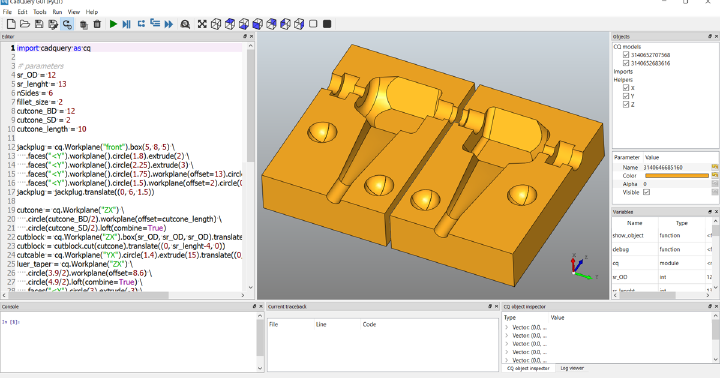Click the Type column header in Variables
Screen dimensions: 720x378
[681, 223]
